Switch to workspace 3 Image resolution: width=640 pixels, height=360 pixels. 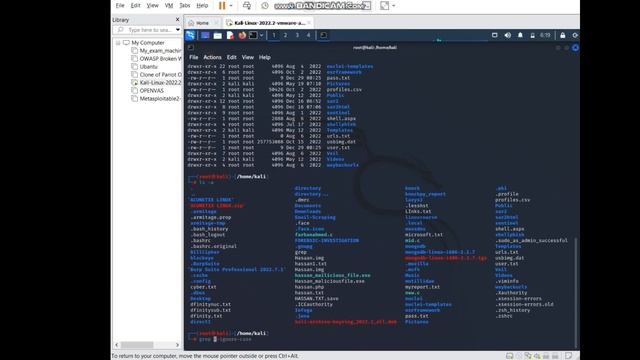[297, 36]
